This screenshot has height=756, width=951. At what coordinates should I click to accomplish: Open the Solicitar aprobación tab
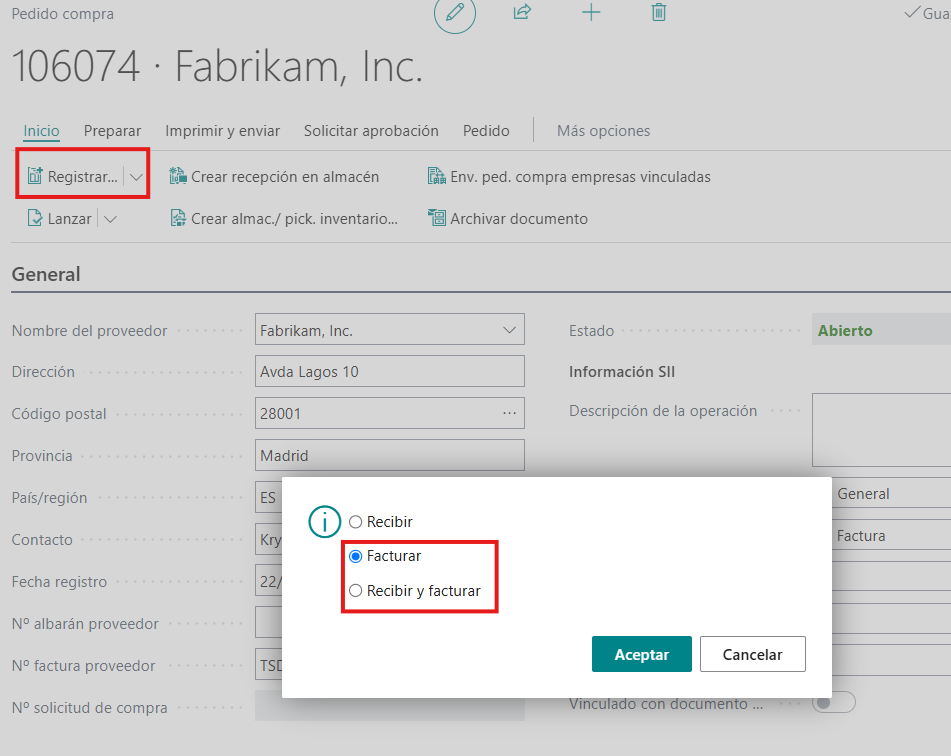click(x=371, y=131)
